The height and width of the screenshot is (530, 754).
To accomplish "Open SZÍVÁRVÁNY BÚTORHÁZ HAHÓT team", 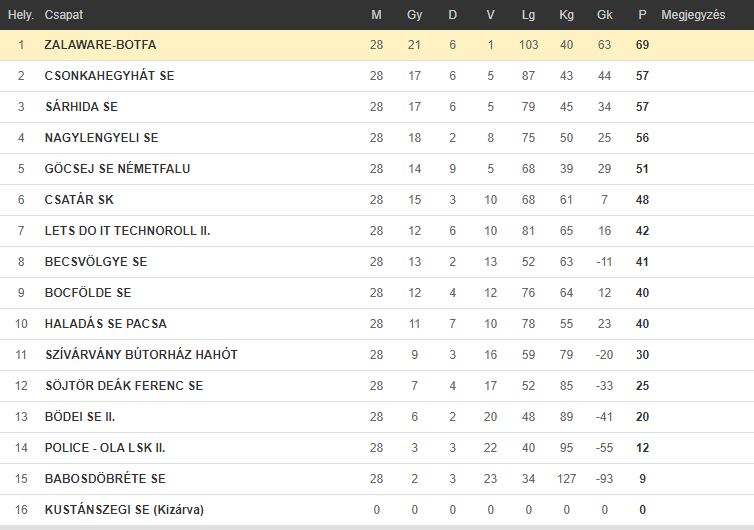I will coord(141,354).
